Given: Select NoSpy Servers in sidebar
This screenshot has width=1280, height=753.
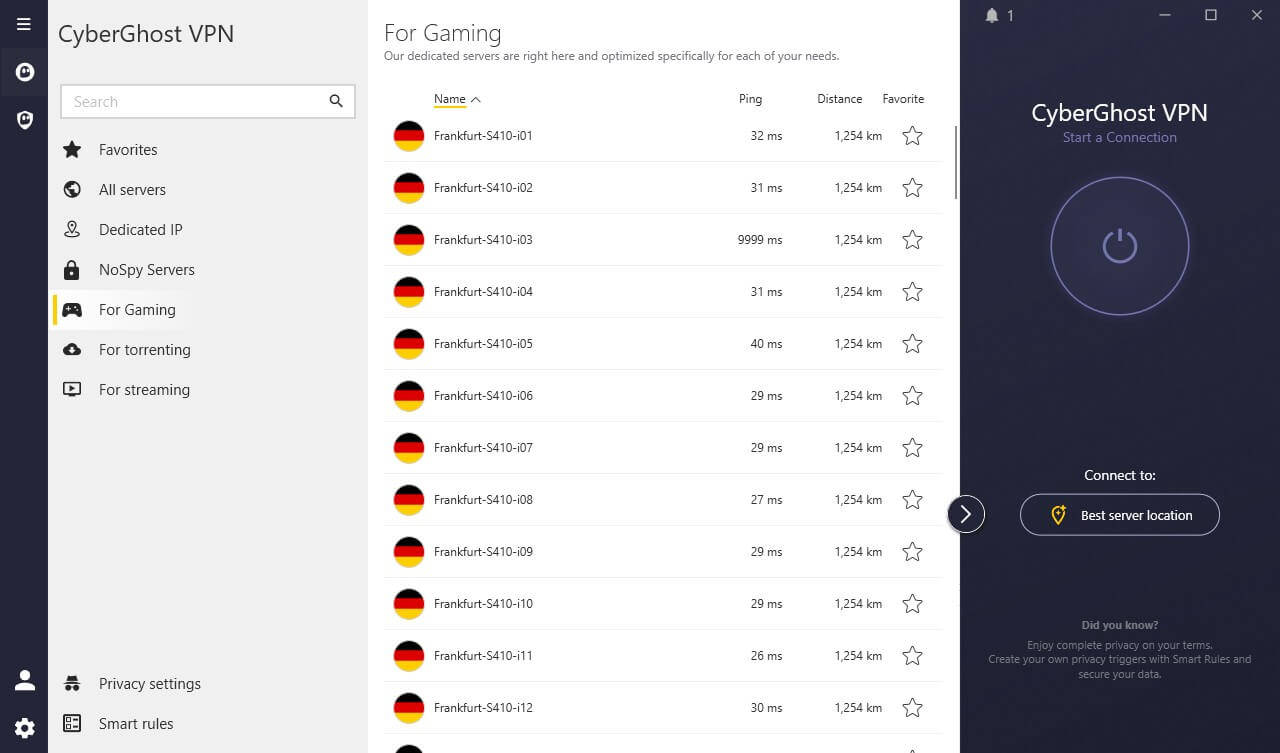Looking at the screenshot, I should coord(146,270).
